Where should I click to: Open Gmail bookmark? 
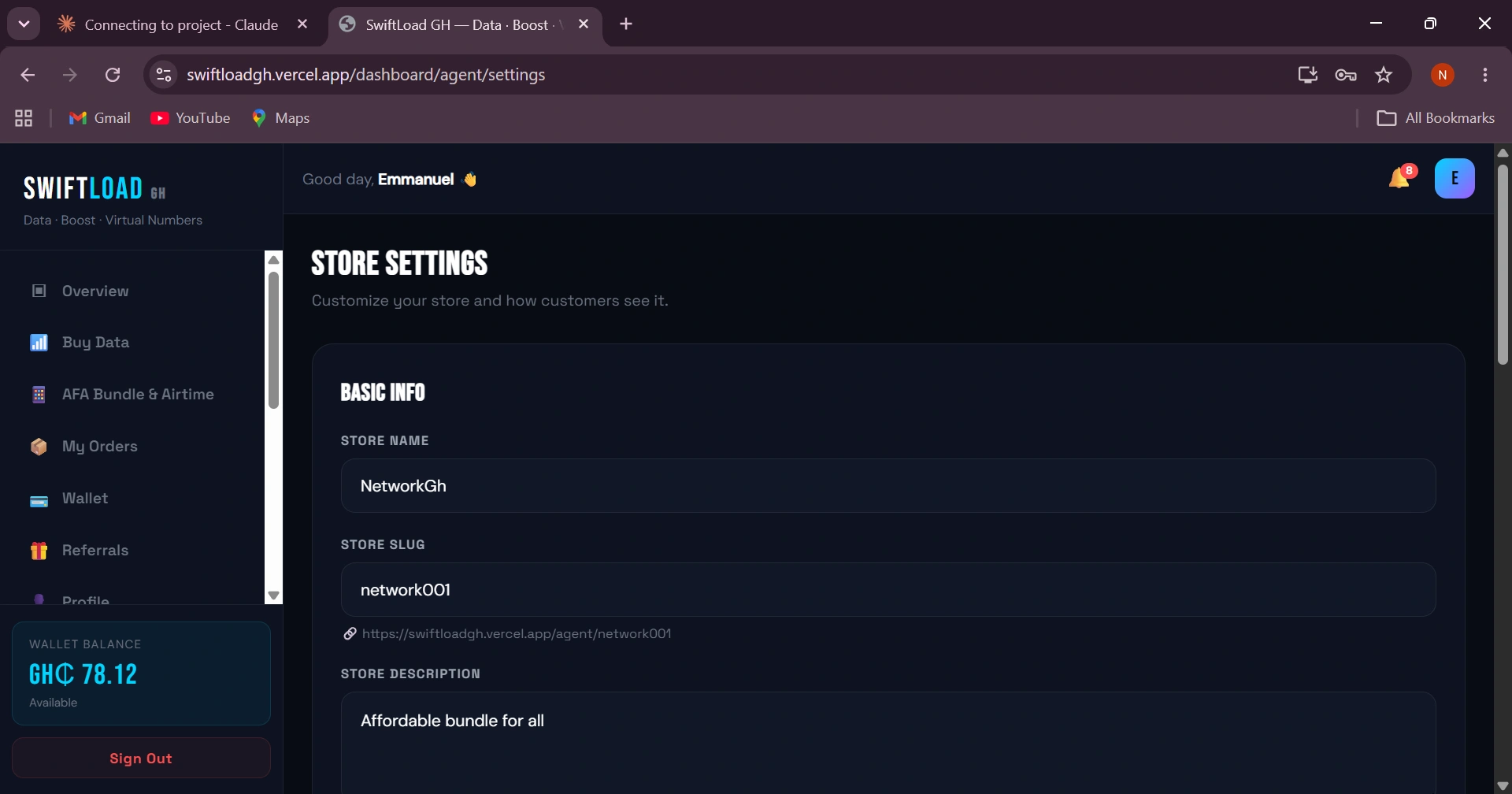pos(100,118)
